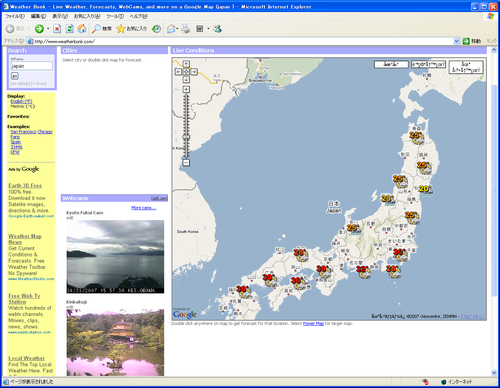Switch display to English (°F) units
Viewport: 500px width, 388px height.
click(x=21, y=101)
